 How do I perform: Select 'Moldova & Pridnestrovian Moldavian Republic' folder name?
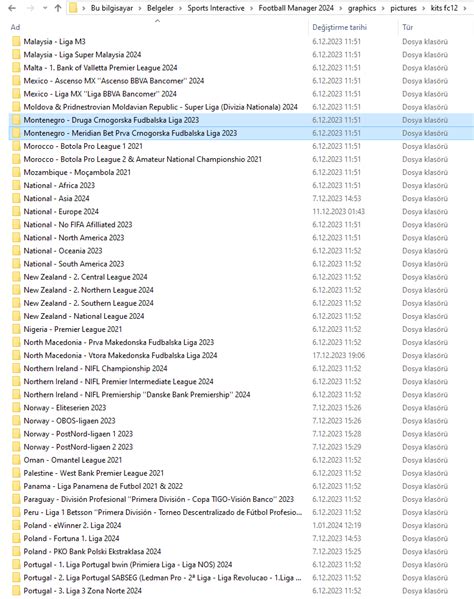(160, 107)
